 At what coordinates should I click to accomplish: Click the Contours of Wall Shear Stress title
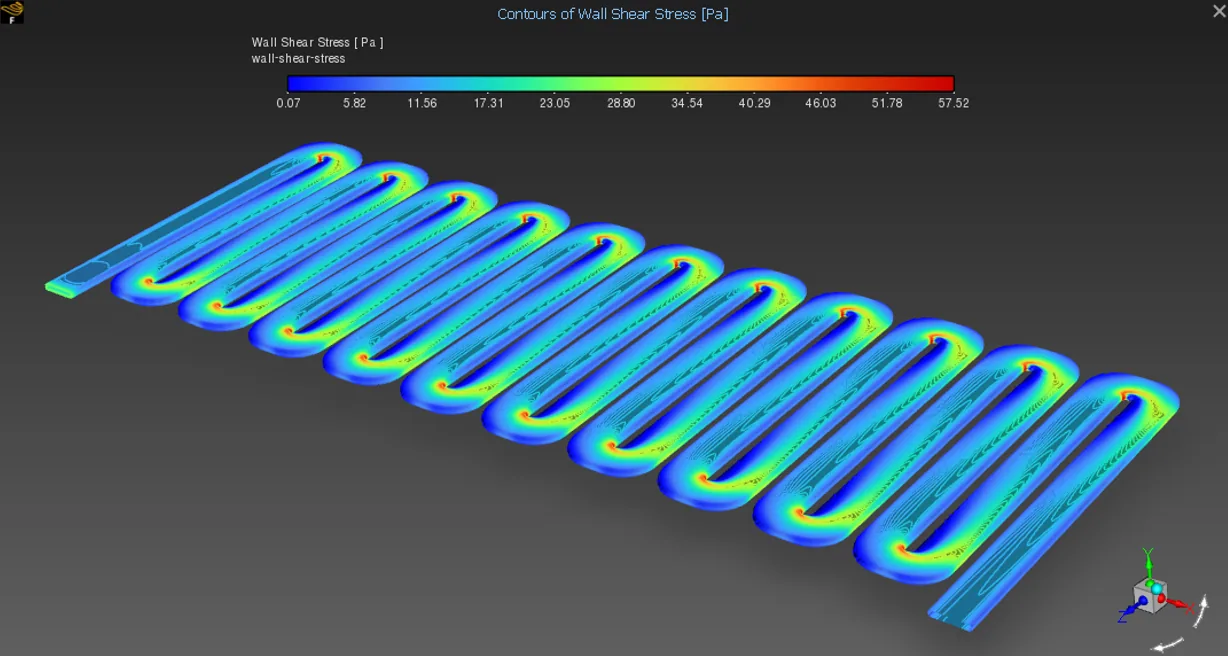pos(613,14)
